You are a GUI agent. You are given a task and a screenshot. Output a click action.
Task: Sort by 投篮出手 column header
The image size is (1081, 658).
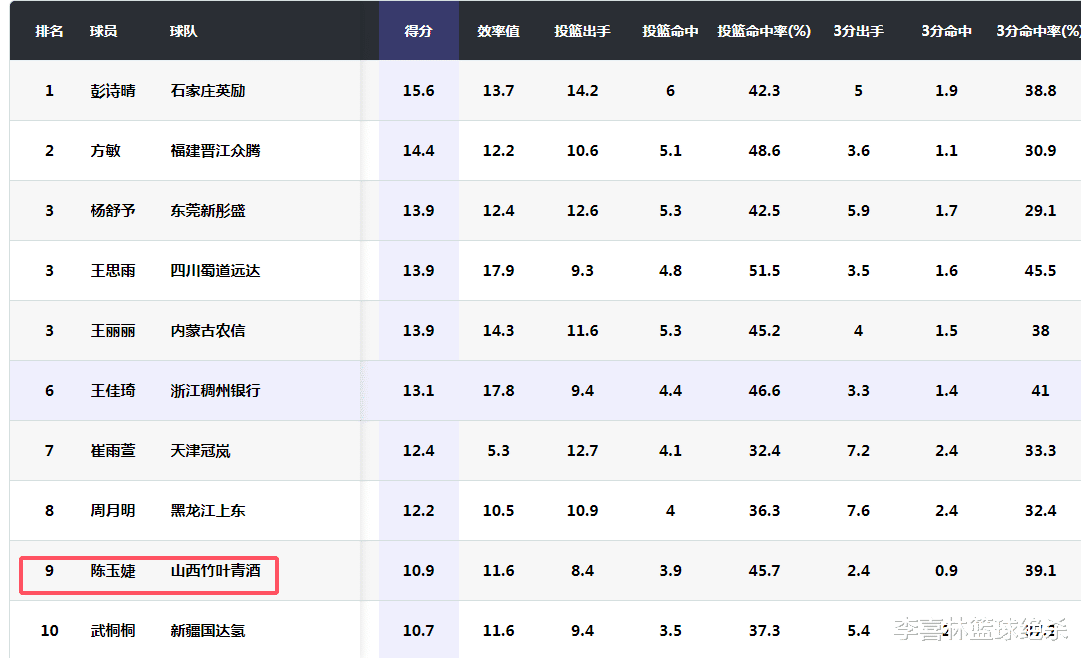click(x=583, y=31)
